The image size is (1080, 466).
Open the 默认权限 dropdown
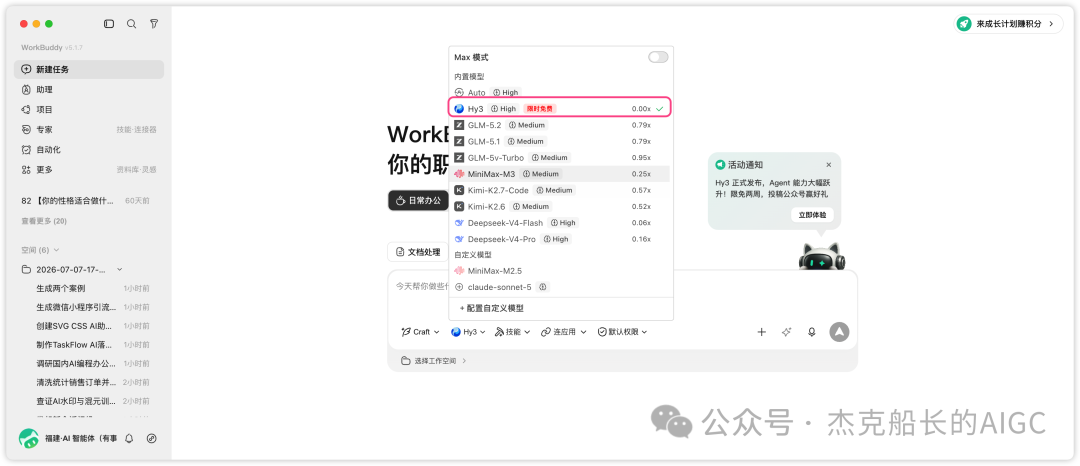(623, 332)
